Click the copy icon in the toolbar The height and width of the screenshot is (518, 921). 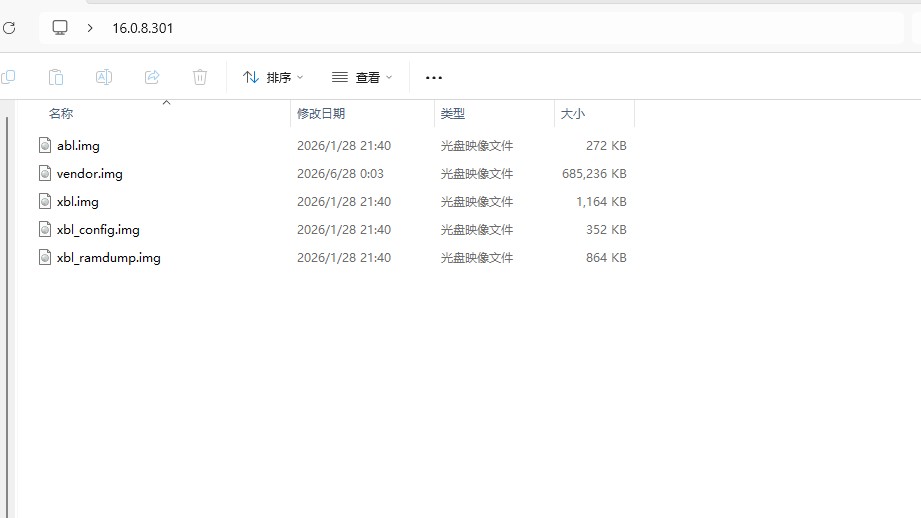coord(8,77)
